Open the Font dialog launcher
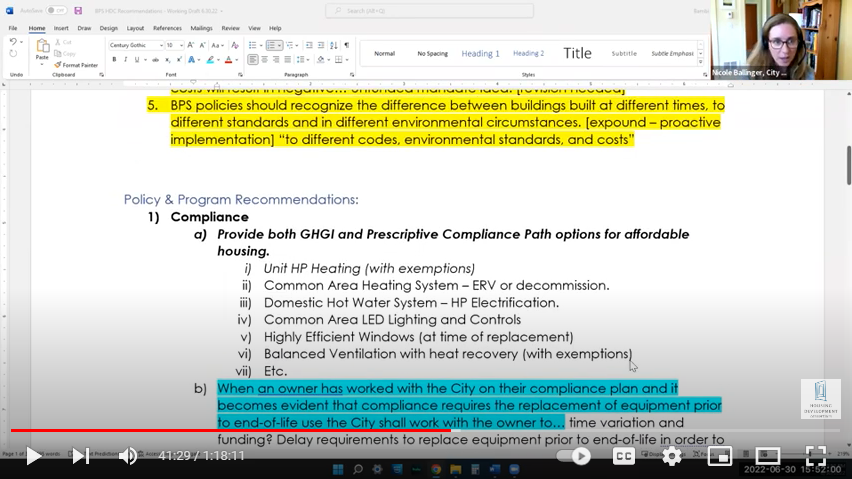This screenshot has width=852, height=479. click(240, 75)
